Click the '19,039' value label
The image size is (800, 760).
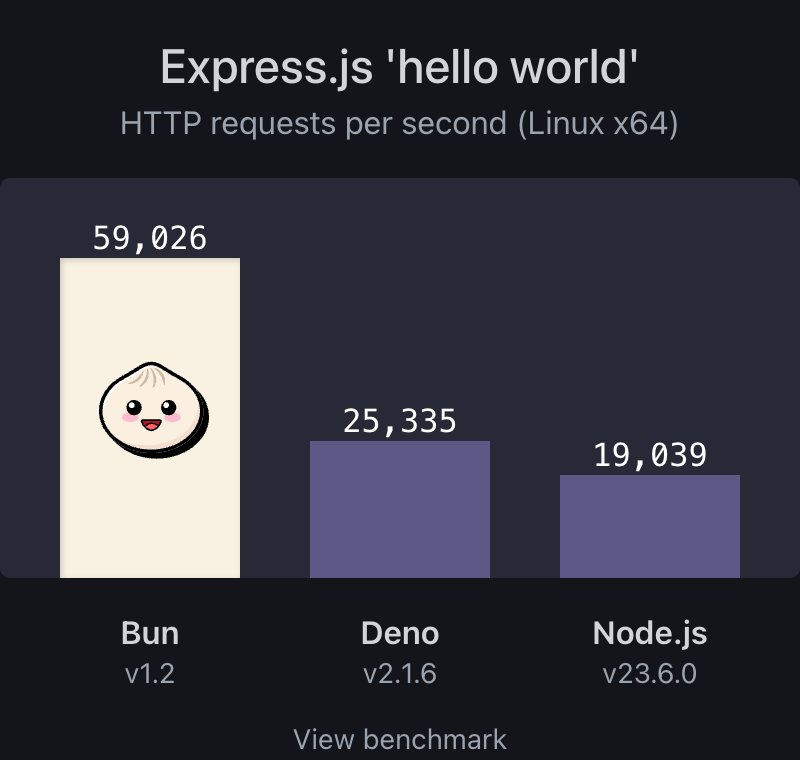click(x=650, y=455)
